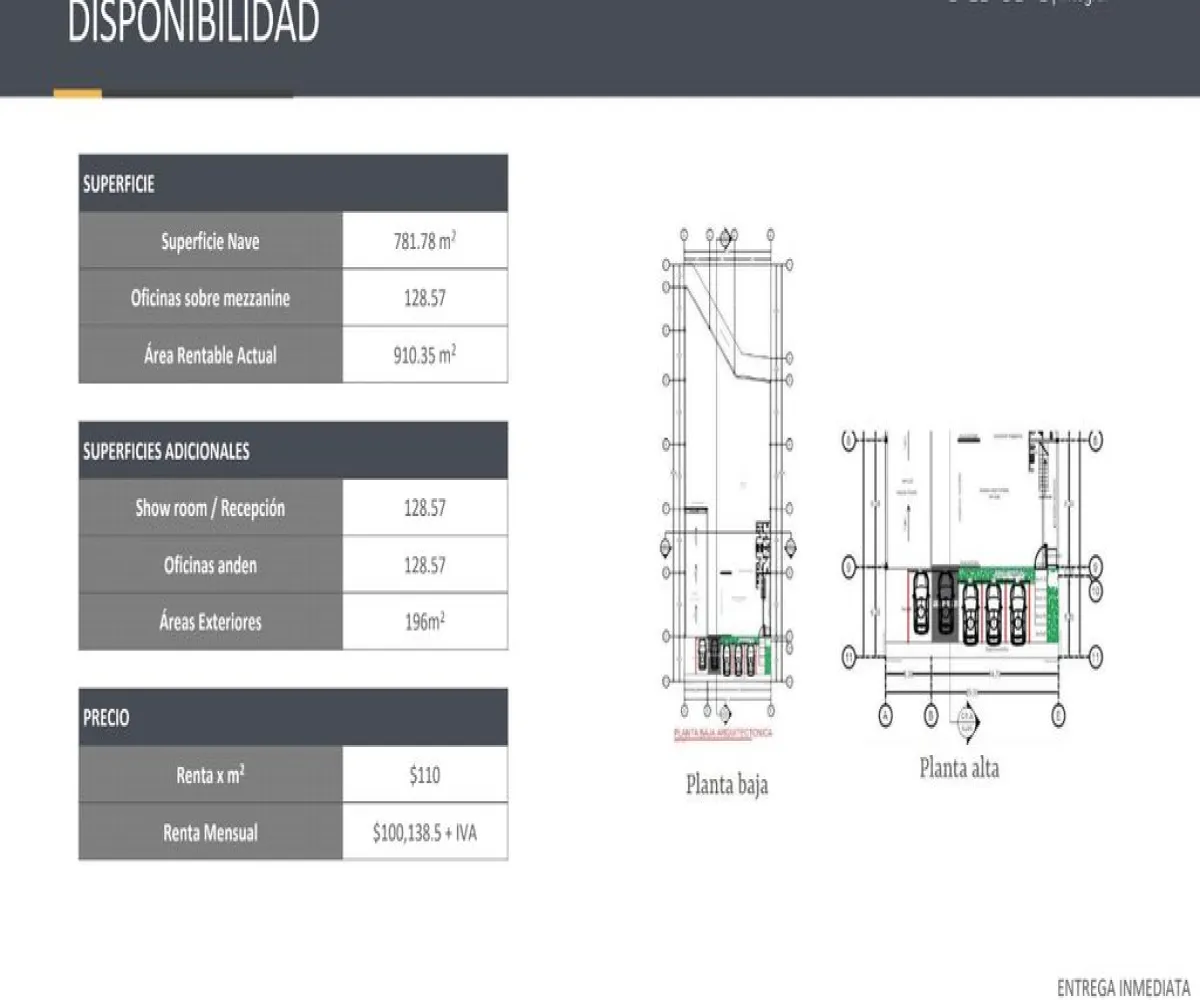The height and width of the screenshot is (1000, 1200).
Task: Click the yellow accent bar under the title
Action: tap(77, 94)
